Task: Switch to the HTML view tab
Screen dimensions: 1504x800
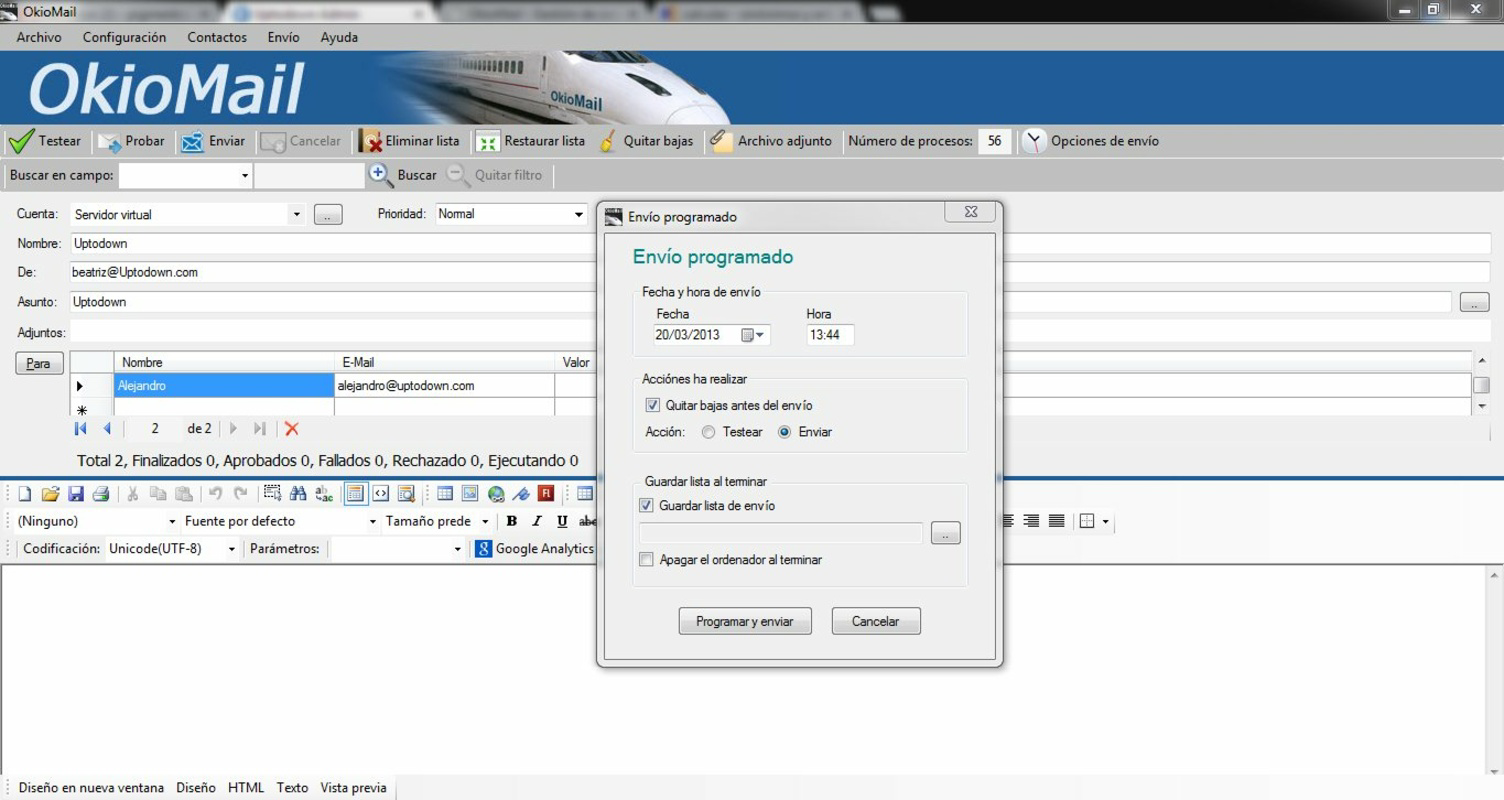Action: (x=246, y=788)
